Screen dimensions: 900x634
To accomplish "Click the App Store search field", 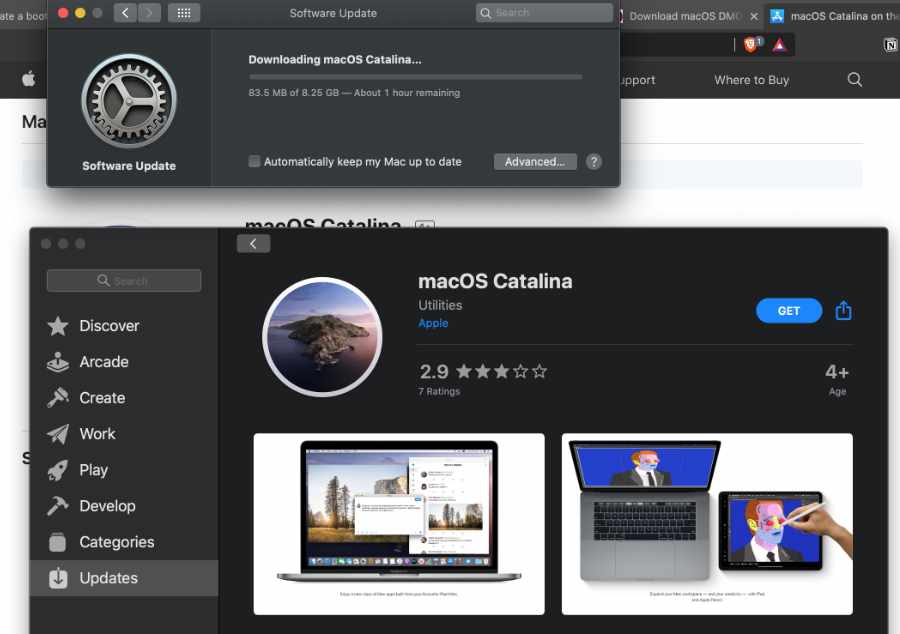I will [124, 281].
